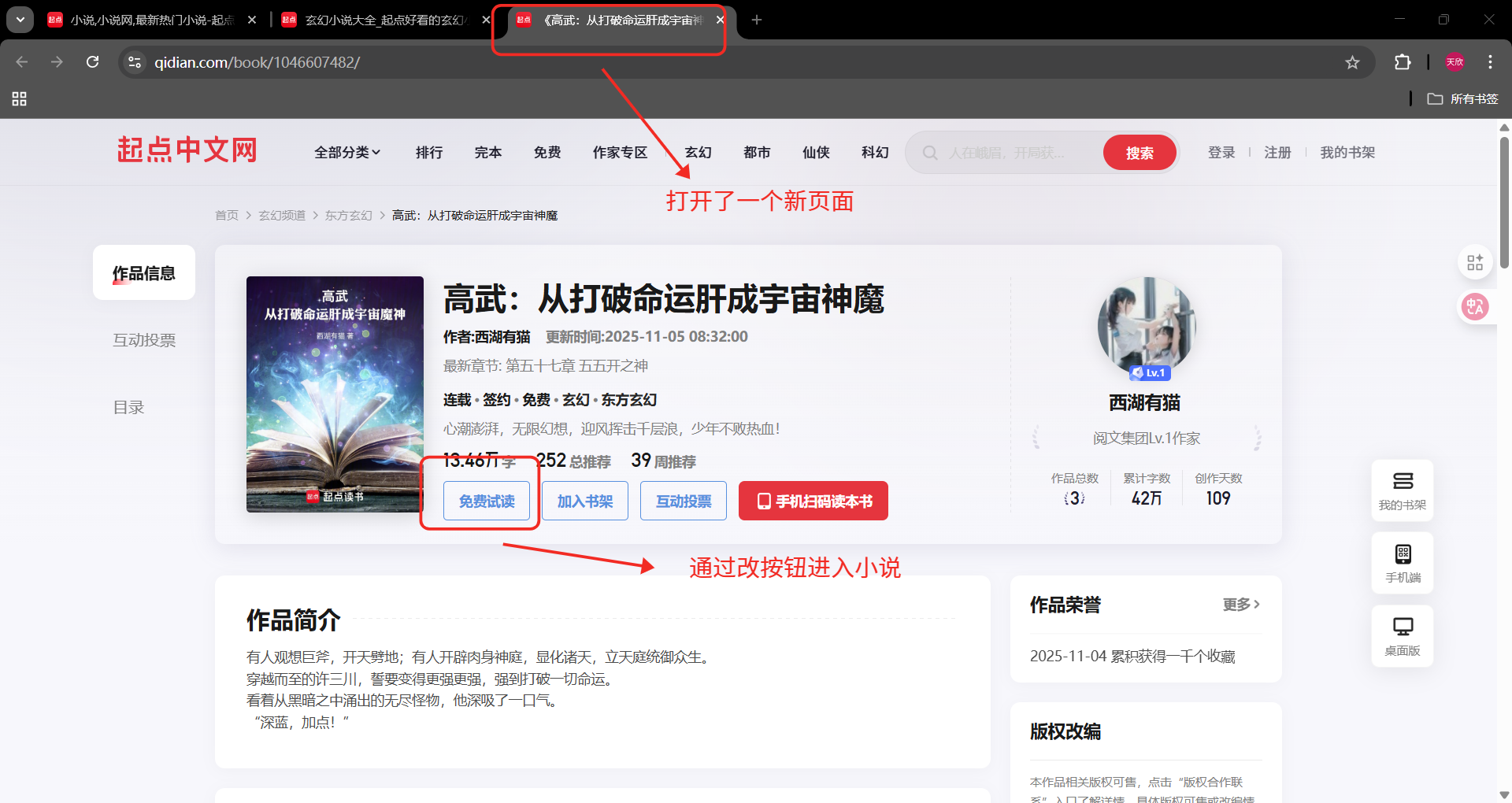Go to 玄幻频道 in breadcrumb
This screenshot has width=1512, height=803.
282,215
